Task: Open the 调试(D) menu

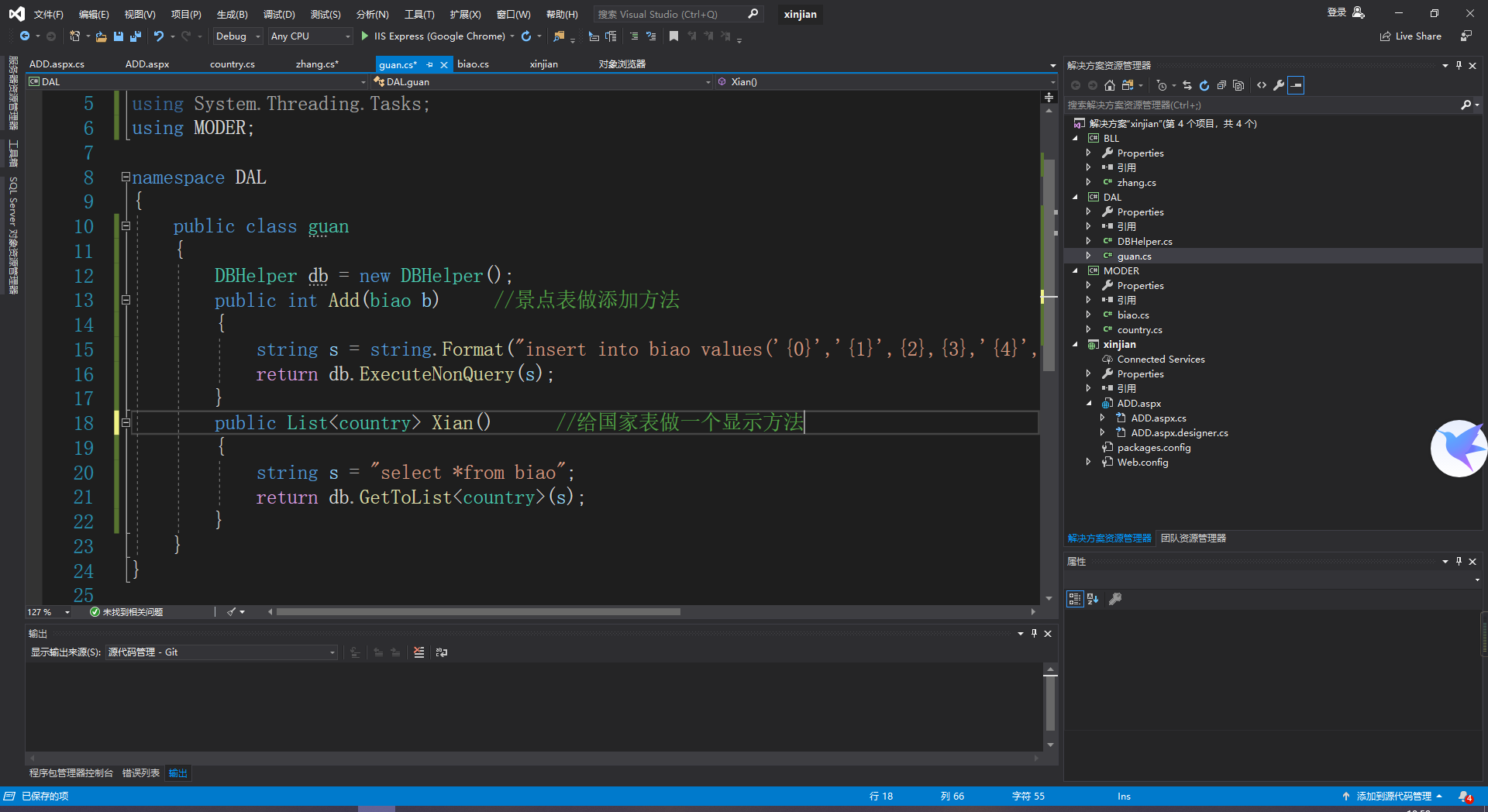Action: pos(279,15)
